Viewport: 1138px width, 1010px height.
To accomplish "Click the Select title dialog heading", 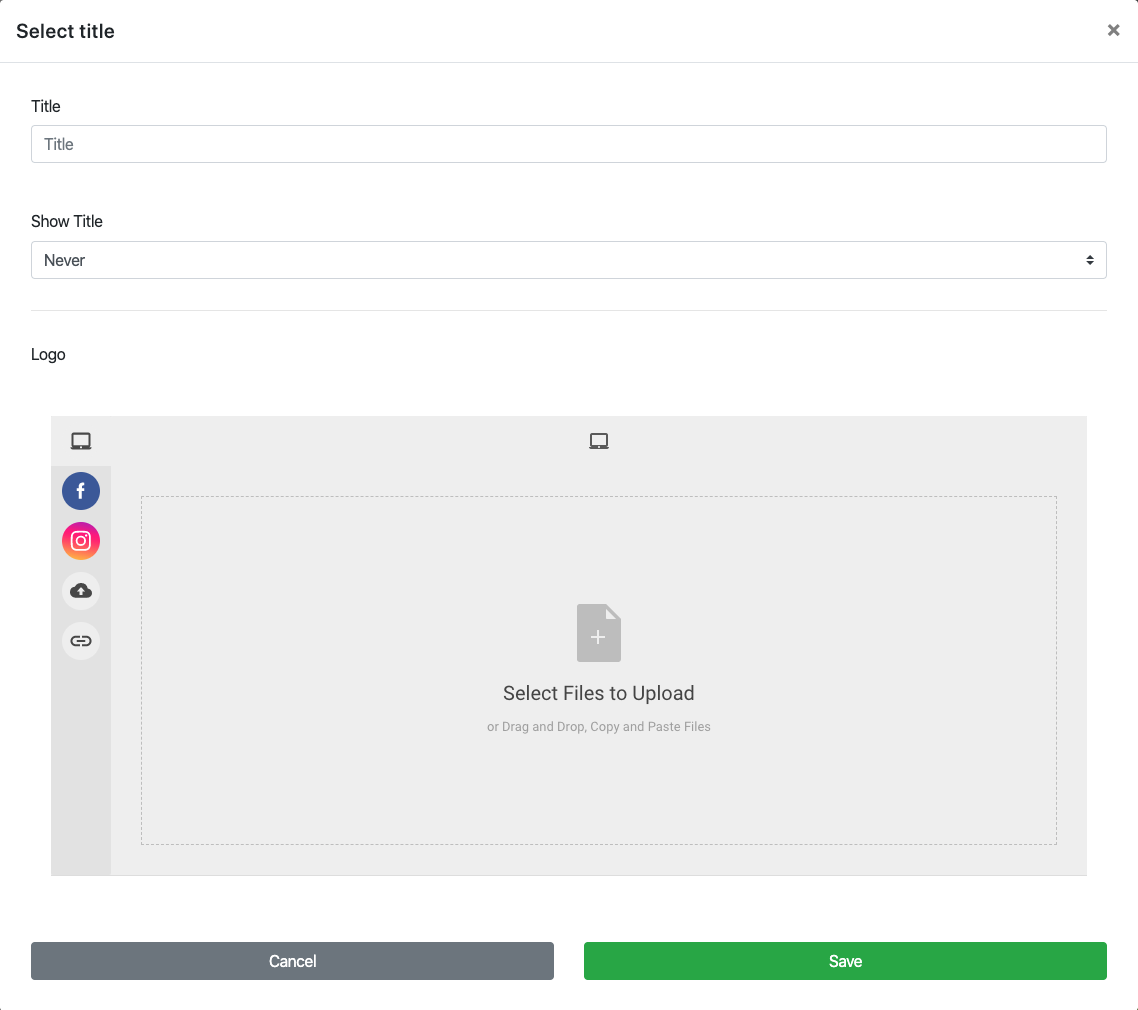I will pyautogui.click(x=66, y=31).
